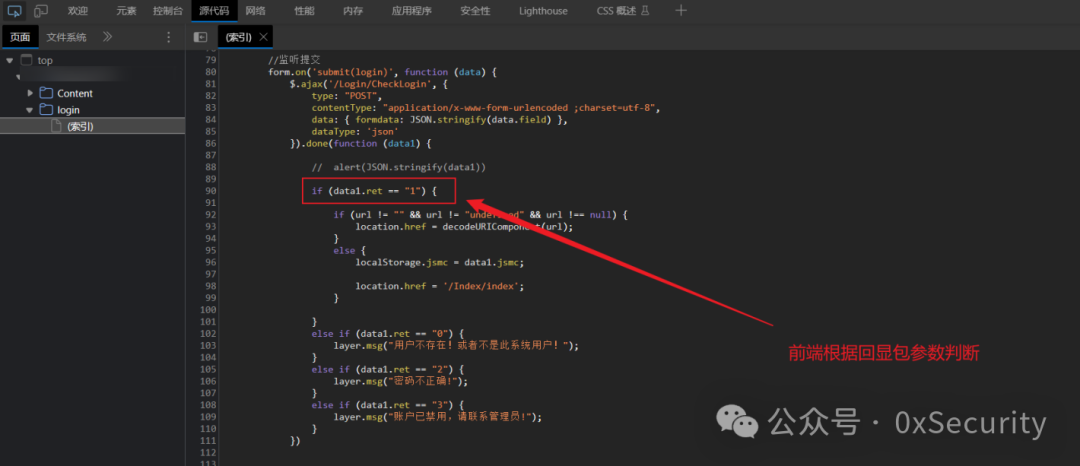This screenshot has height=466, width=1080.
Task: Collapse the login folder arrow
Action: (30, 109)
